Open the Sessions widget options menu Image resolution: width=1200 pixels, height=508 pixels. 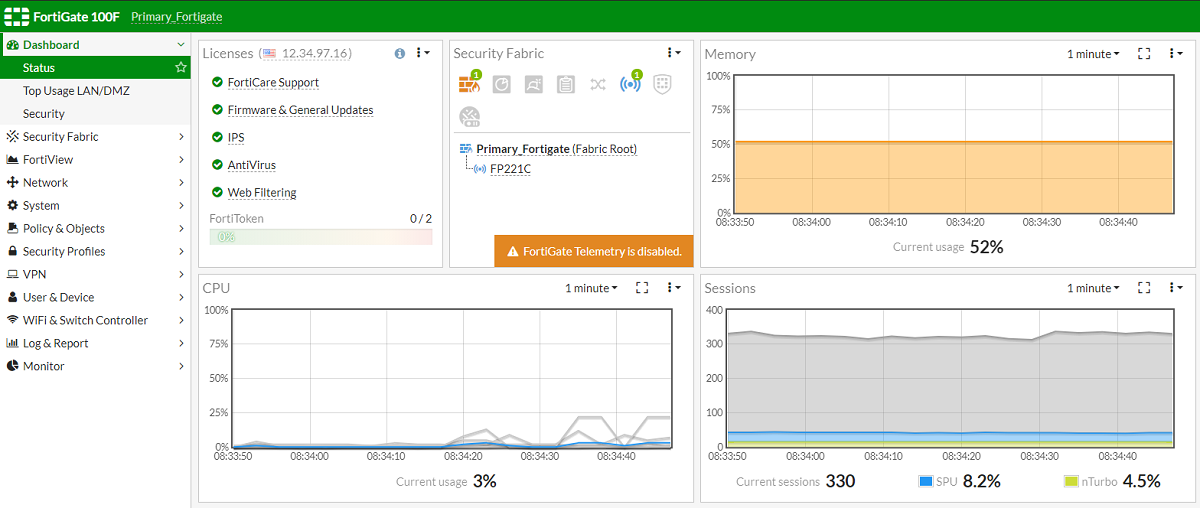[1176, 288]
